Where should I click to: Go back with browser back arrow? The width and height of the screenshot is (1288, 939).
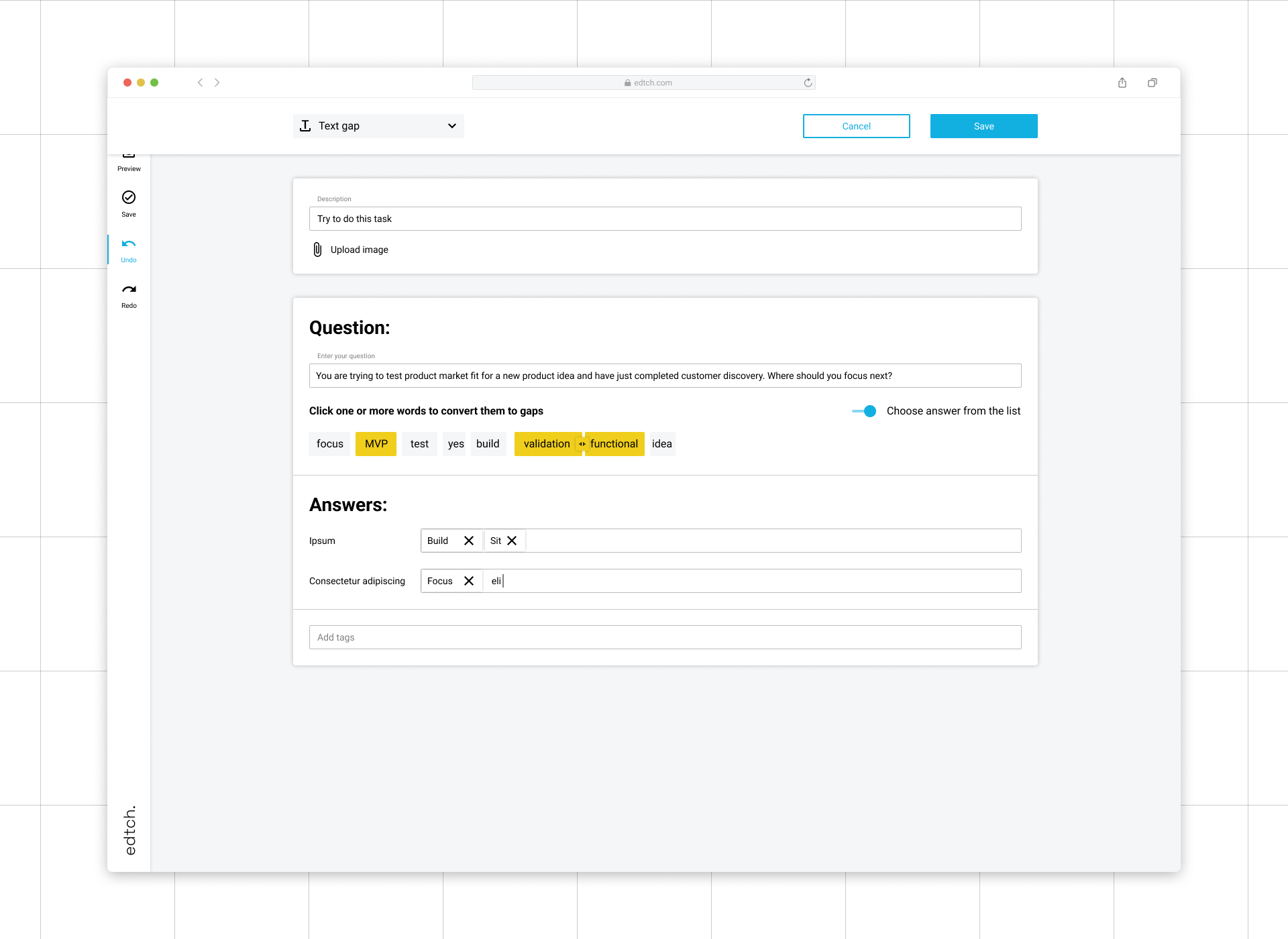[200, 82]
